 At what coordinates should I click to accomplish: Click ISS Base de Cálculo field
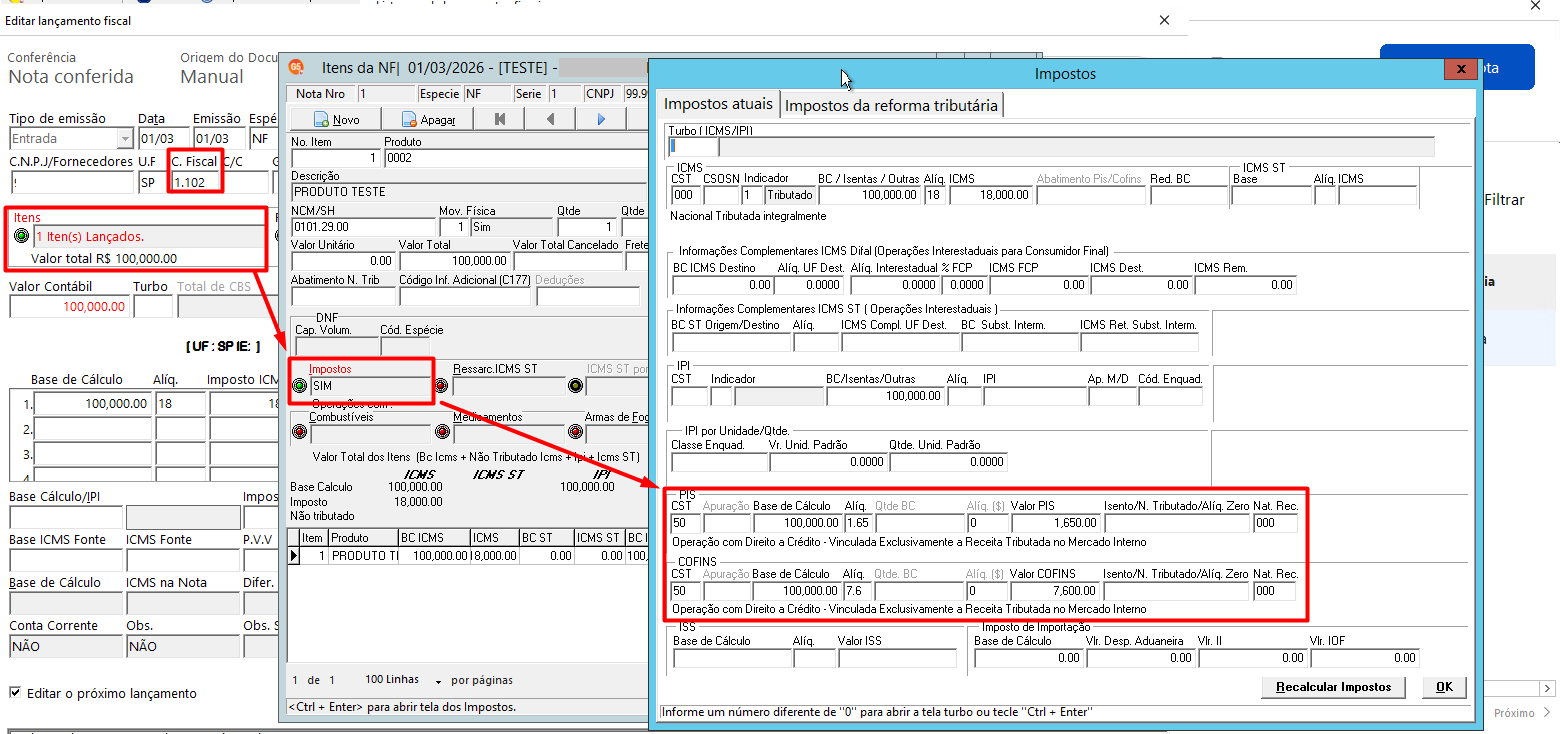(x=730, y=658)
